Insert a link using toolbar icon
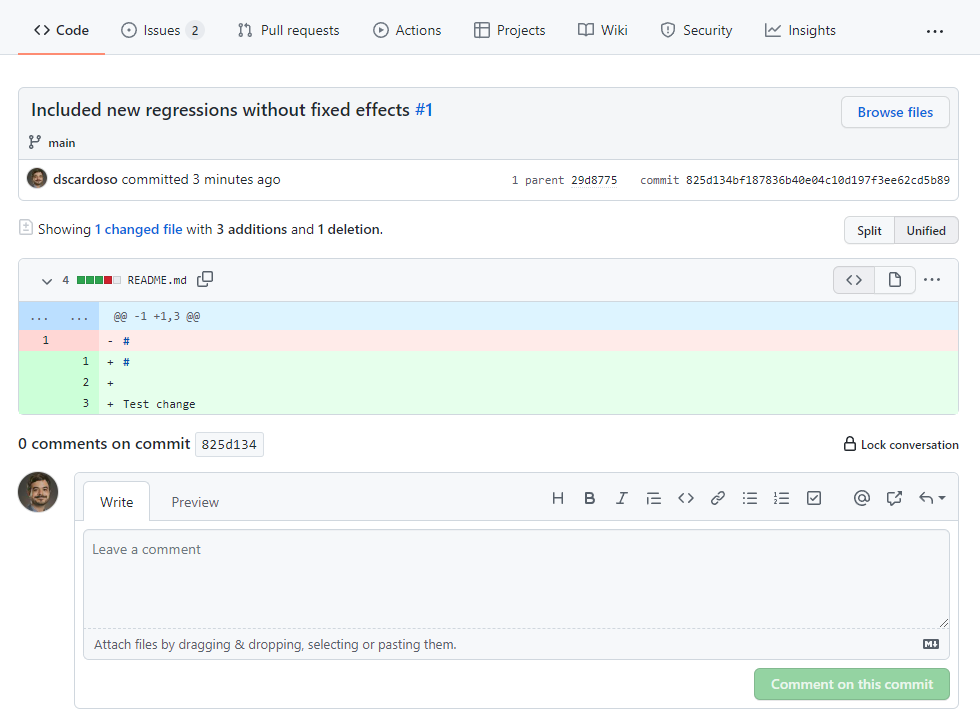Viewport: 980px width, 722px height. pos(717,498)
